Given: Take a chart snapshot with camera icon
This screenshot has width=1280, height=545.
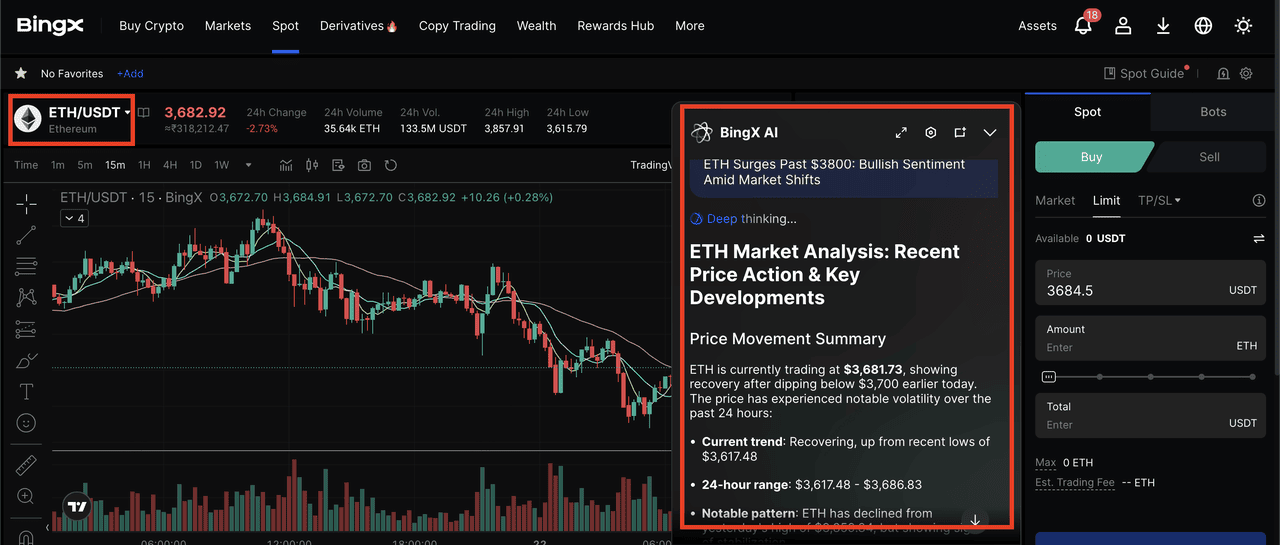Looking at the screenshot, I should coord(365,165).
